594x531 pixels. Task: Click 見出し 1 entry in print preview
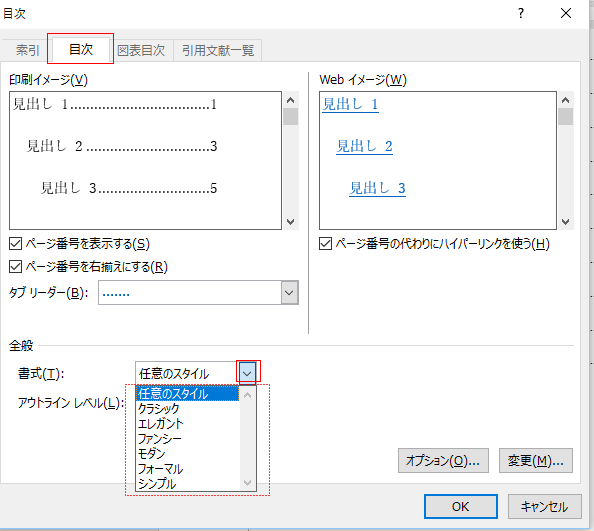(x=115, y=104)
